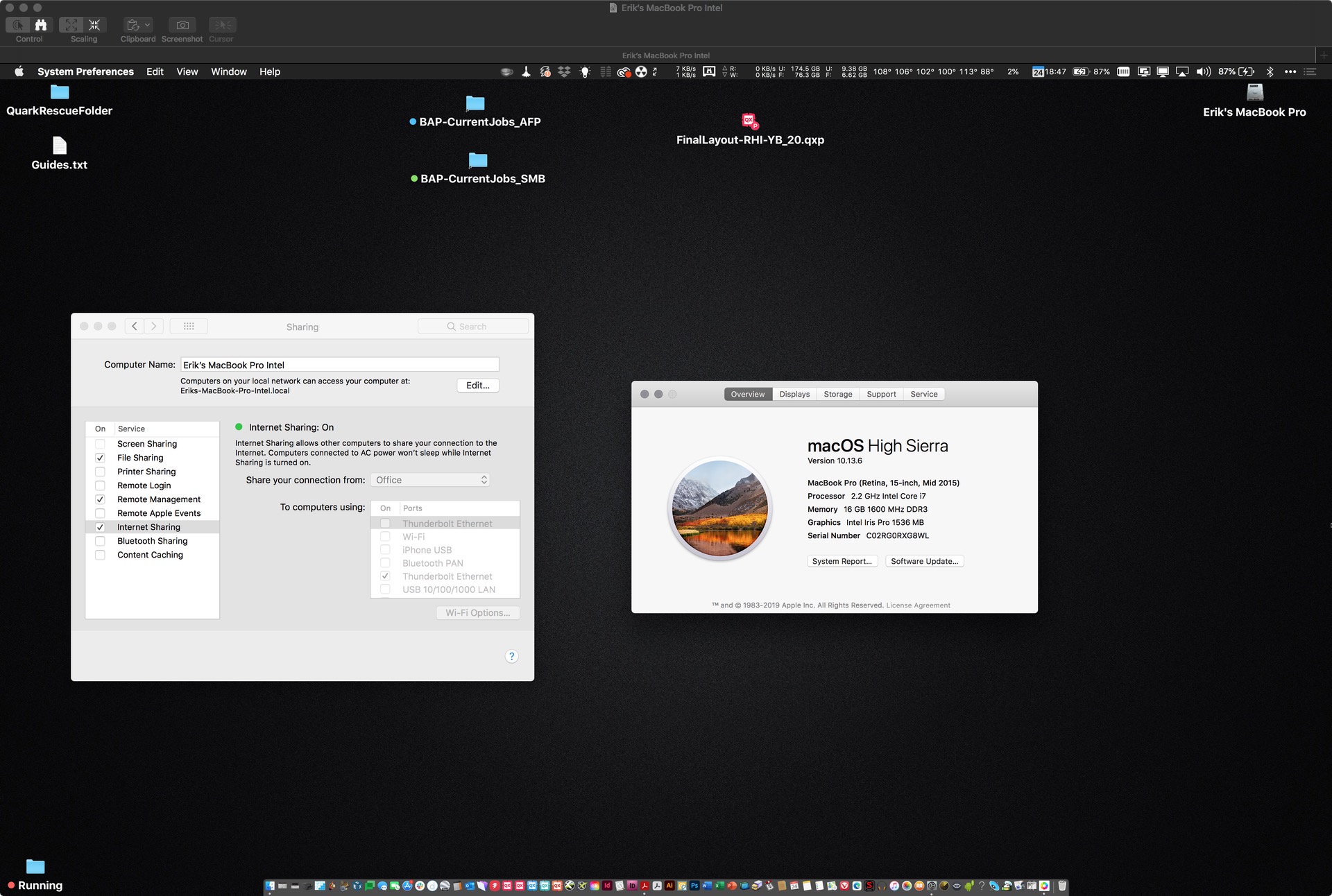Screen dimensions: 1332x896
Task: Add a new tab with plus button
Action: (1324, 55)
